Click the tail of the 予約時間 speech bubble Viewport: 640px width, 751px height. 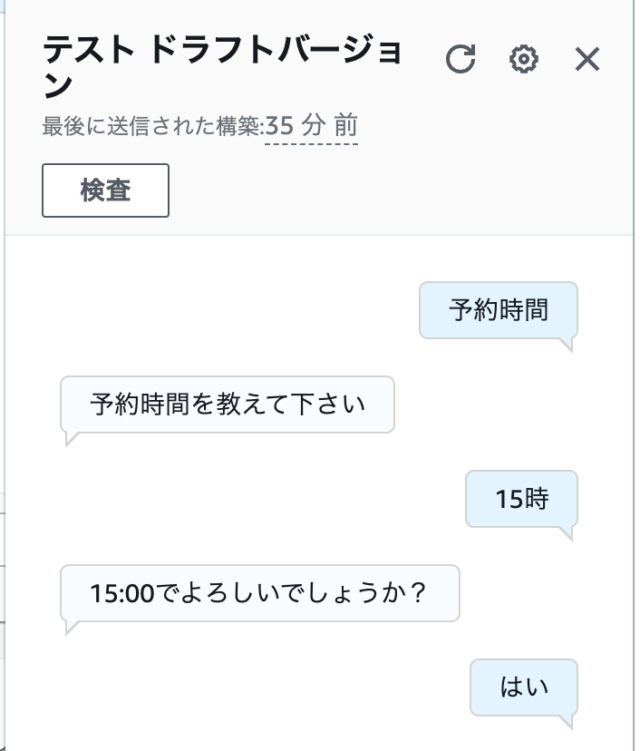(x=566, y=344)
